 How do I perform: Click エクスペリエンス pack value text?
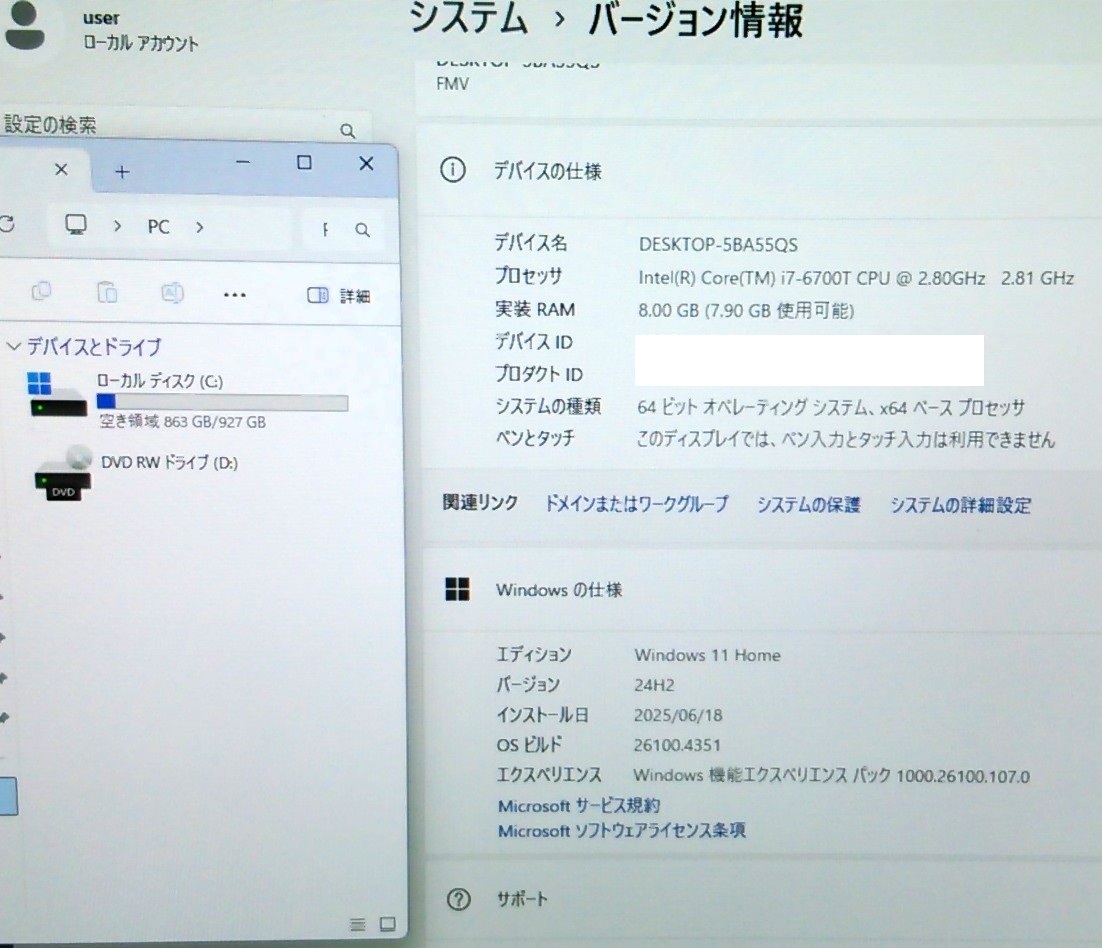(831, 776)
